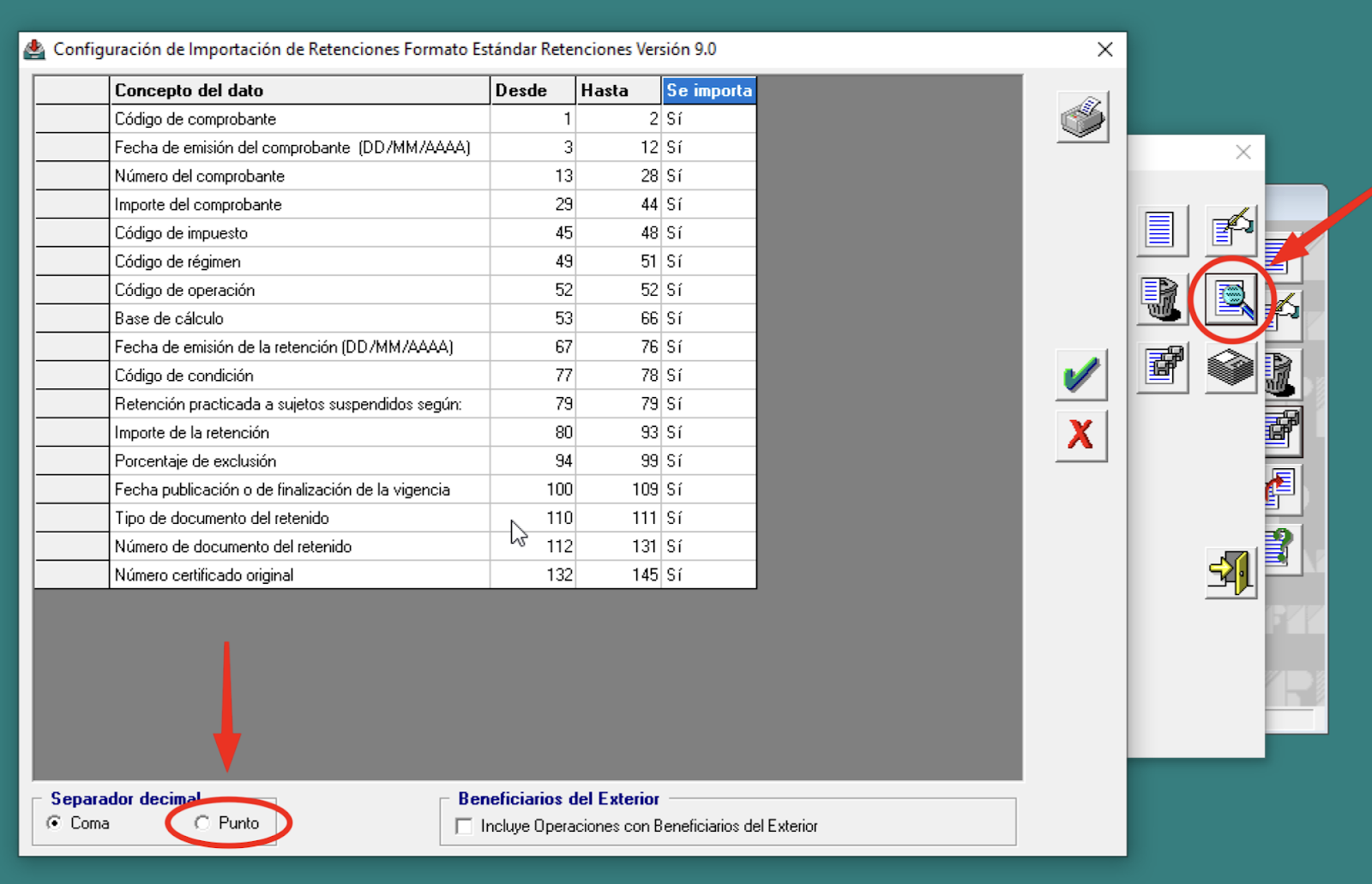The image size is (1372, 884).
Task: Click Porcentaje de exclusión concept cell
Action: [300, 460]
